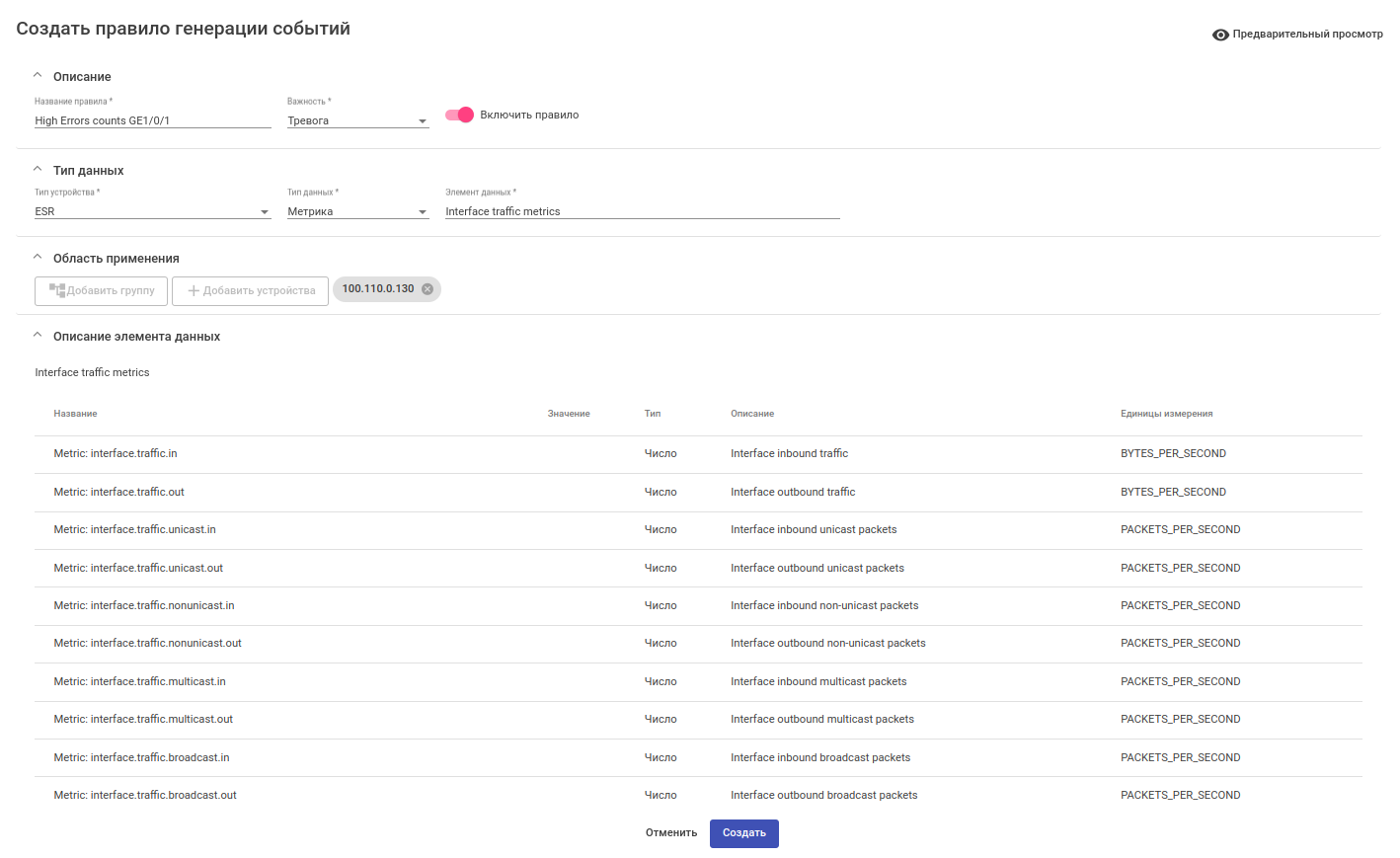This screenshot has width=1400, height=858.
Task: Toggle the Включить правило switch
Action: click(459, 116)
